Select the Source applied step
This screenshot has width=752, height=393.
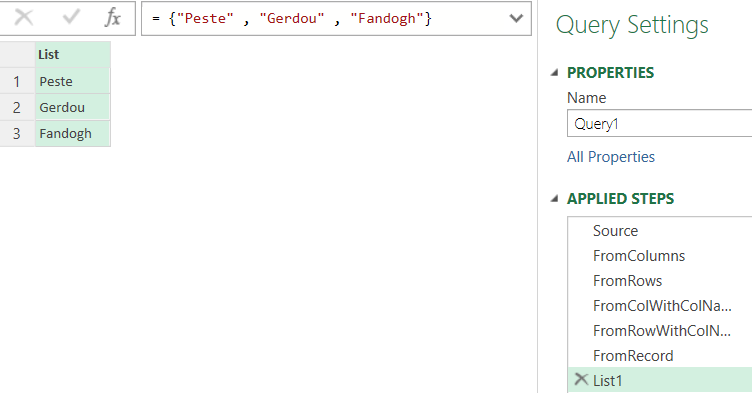tap(660, 230)
